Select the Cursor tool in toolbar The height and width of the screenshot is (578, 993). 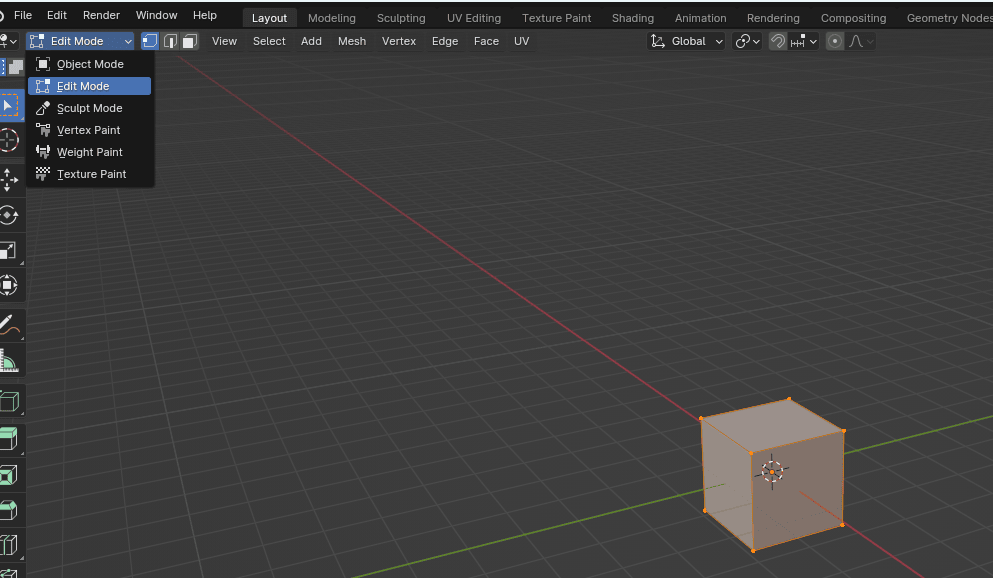coord(8,140)
